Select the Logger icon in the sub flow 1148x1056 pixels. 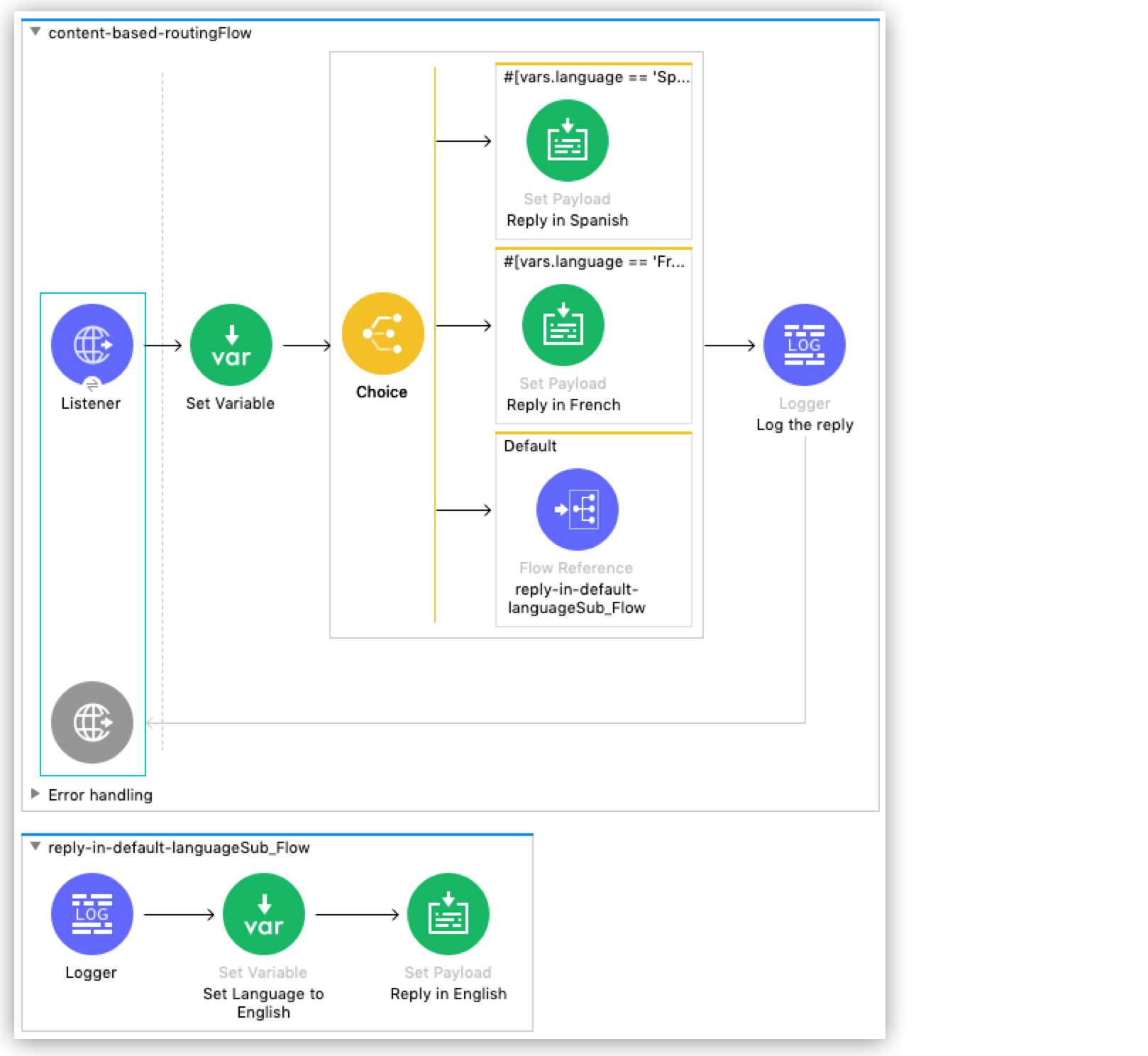point(92,914)
